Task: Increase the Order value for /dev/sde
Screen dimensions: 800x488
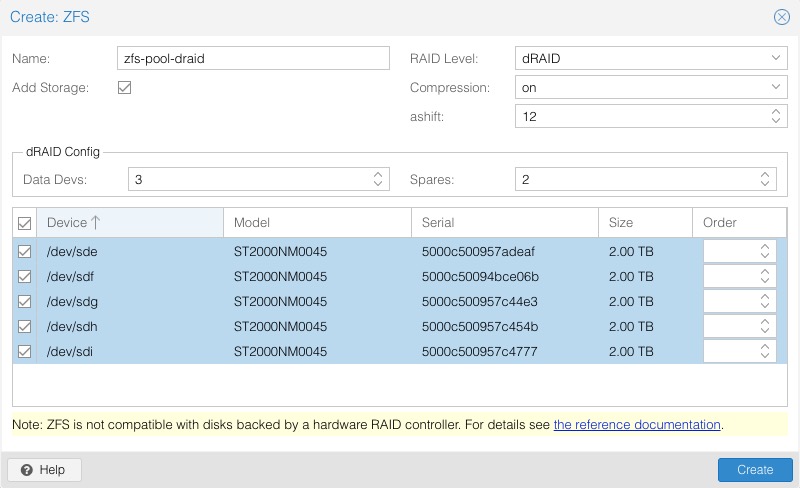Action: coord(764,247)
